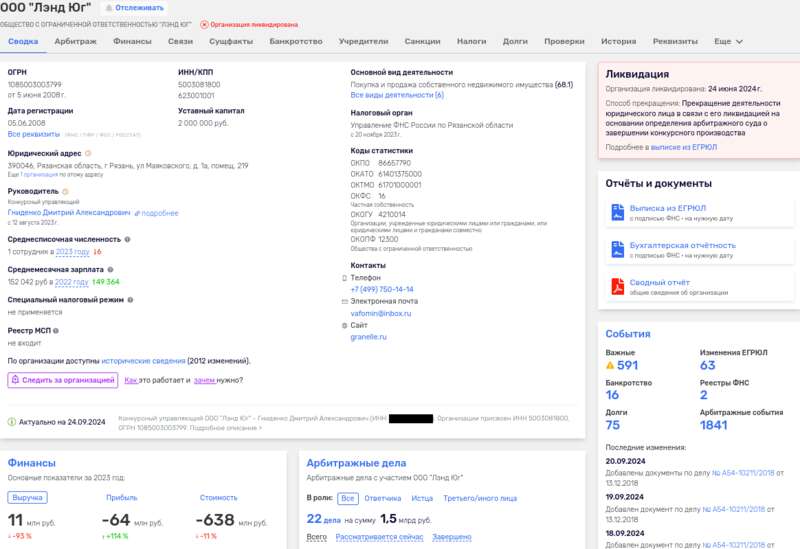This screenshot has height=549, width=800.
Task: Select the Банкротство tab
Action: [x=296, y=41]
